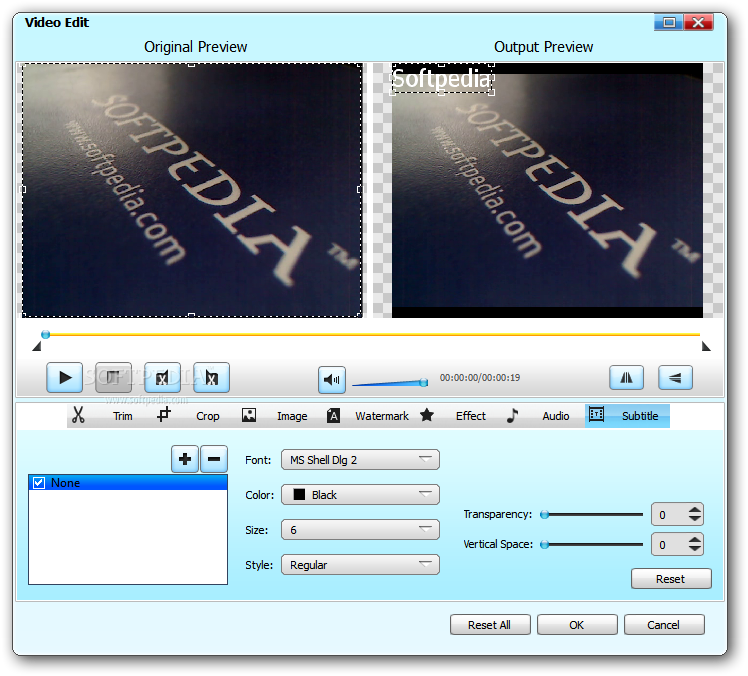Close the Video Edit window
Screen dimensions: 748x676
698,22
